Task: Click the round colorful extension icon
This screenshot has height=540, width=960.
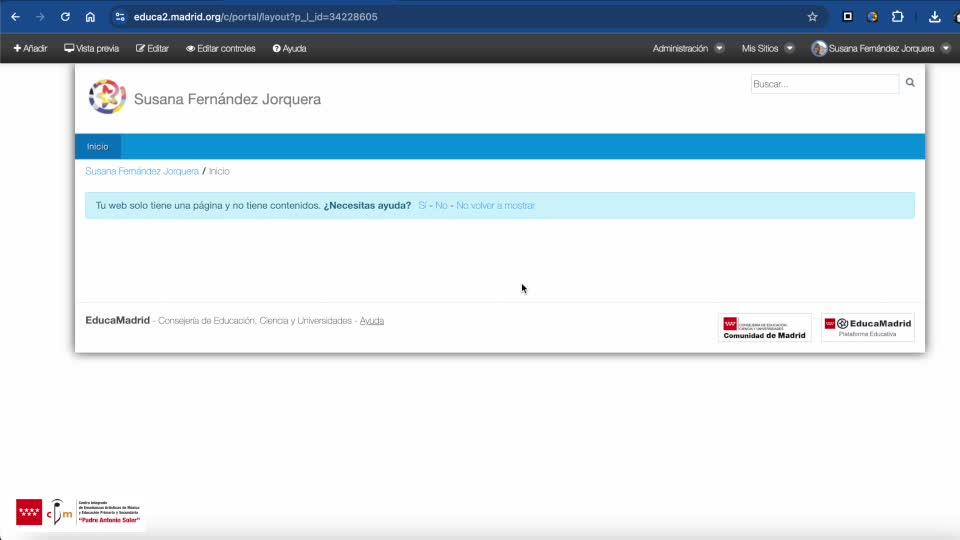Action: (x=872, y=17)
